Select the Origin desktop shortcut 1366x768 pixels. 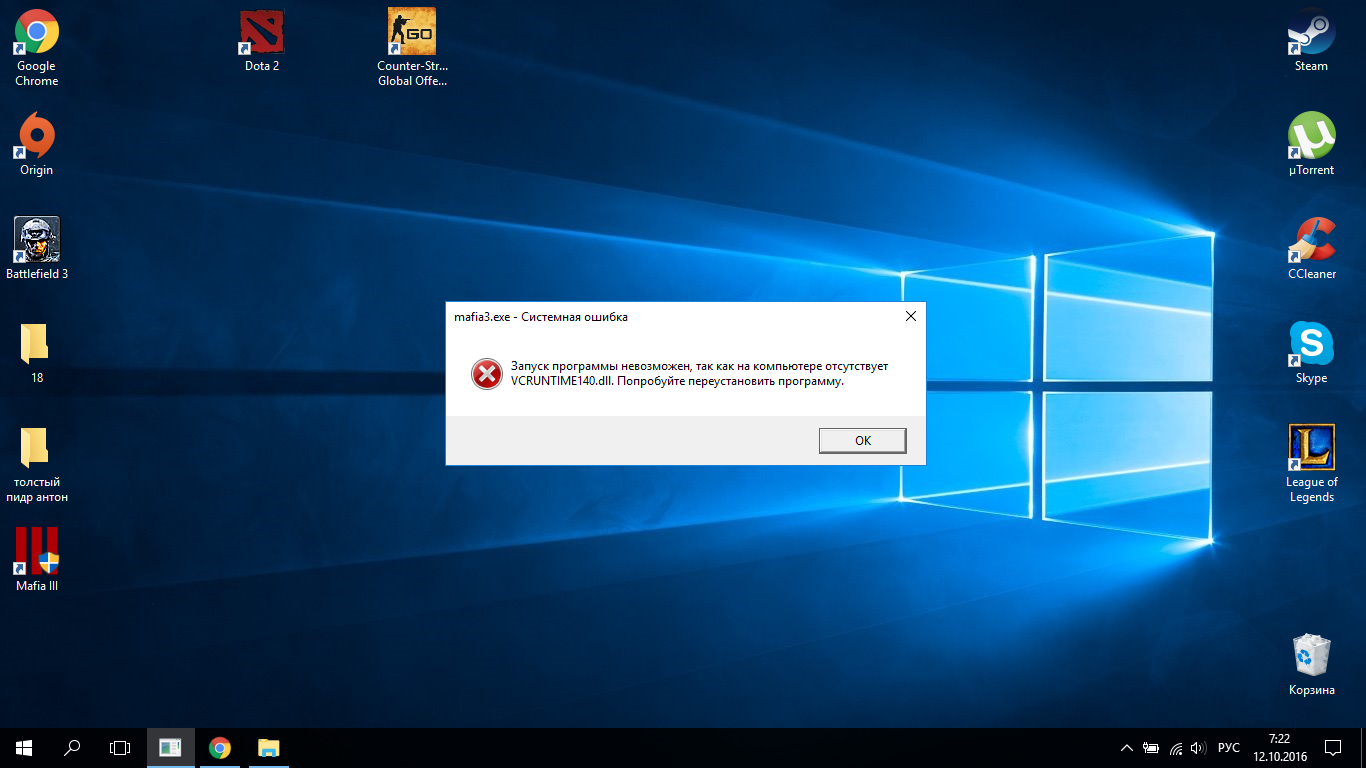[x=37, y=145]
